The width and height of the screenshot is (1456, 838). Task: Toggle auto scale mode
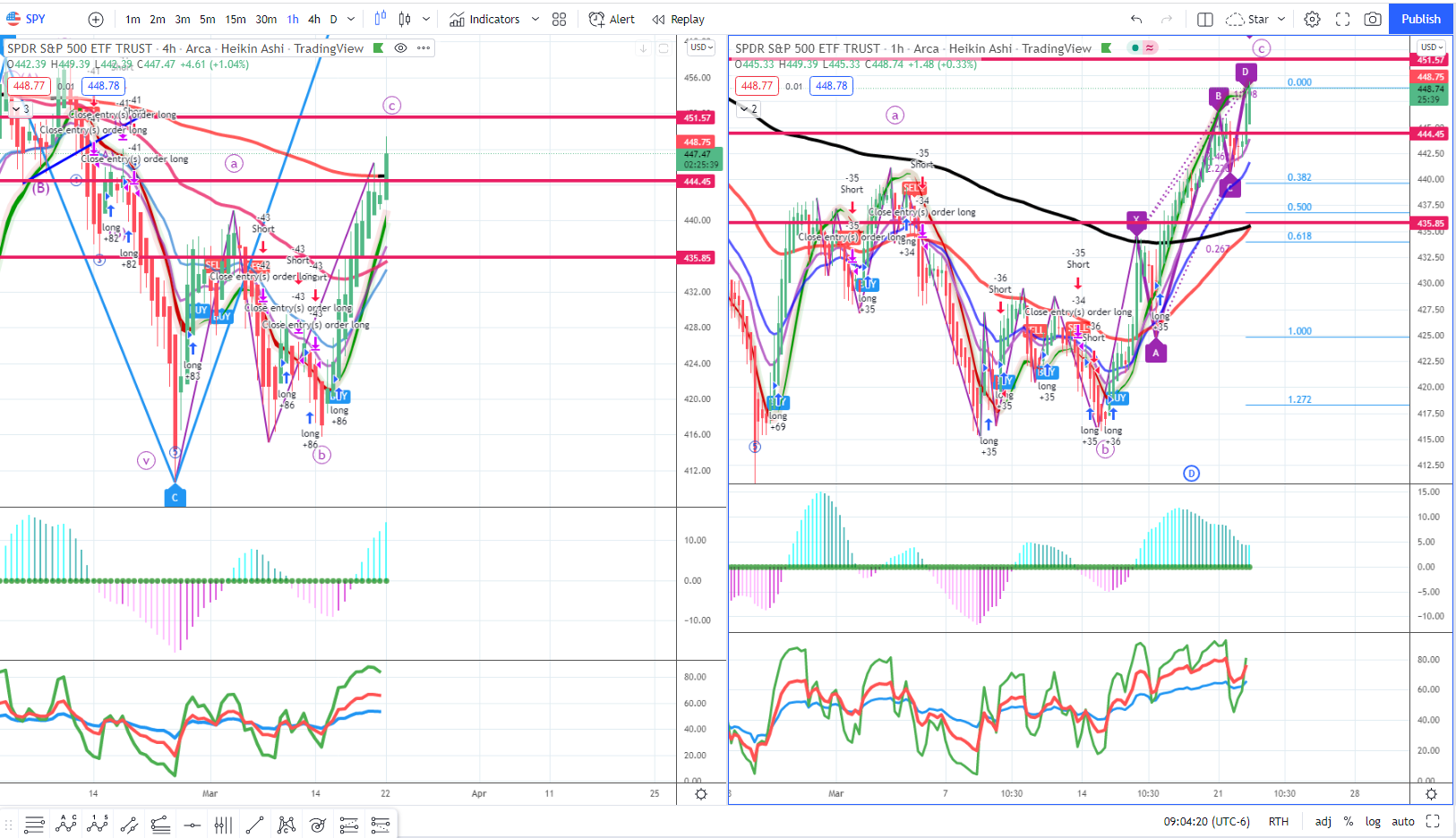pos(1403,821)
